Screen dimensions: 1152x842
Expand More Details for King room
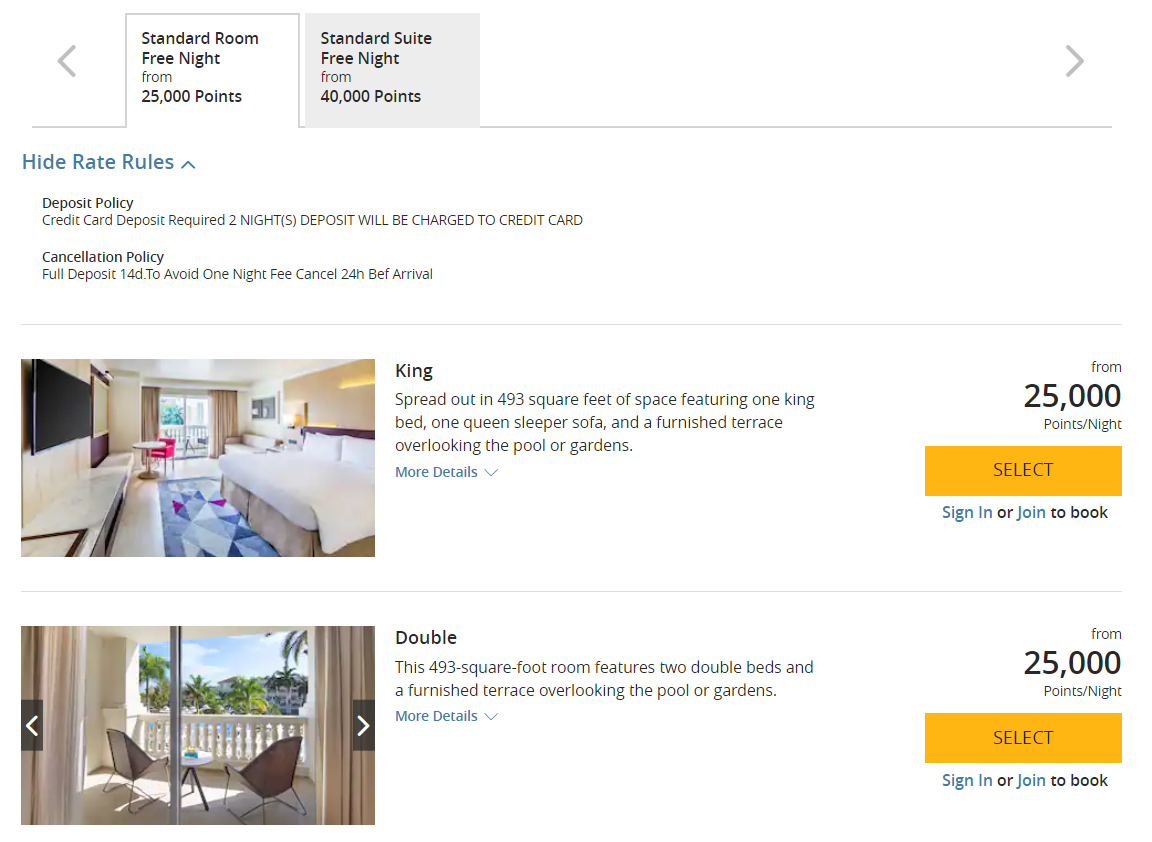pyautogui.click(x=446, y=472)
